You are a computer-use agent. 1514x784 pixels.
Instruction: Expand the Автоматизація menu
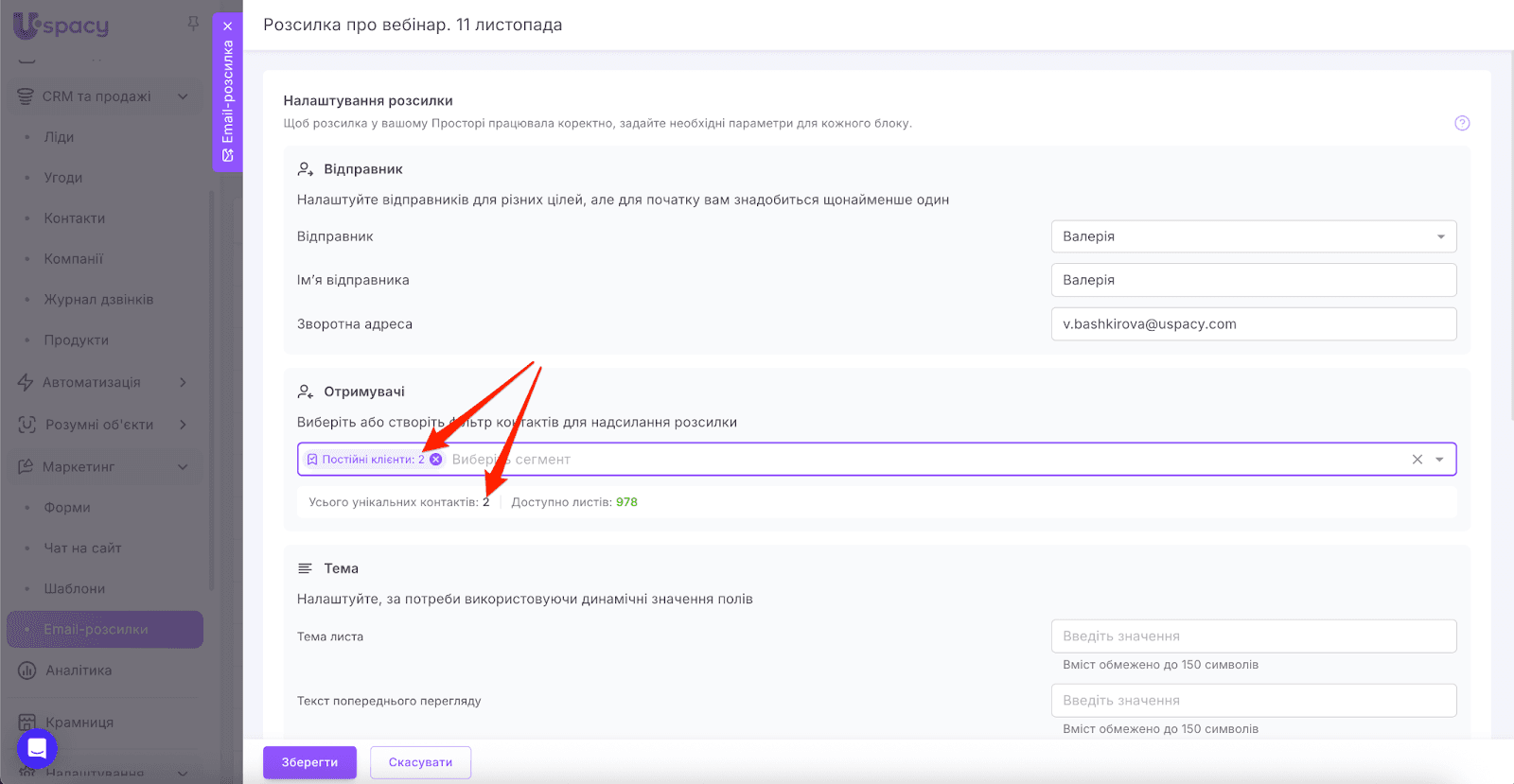tap(183, 382)
